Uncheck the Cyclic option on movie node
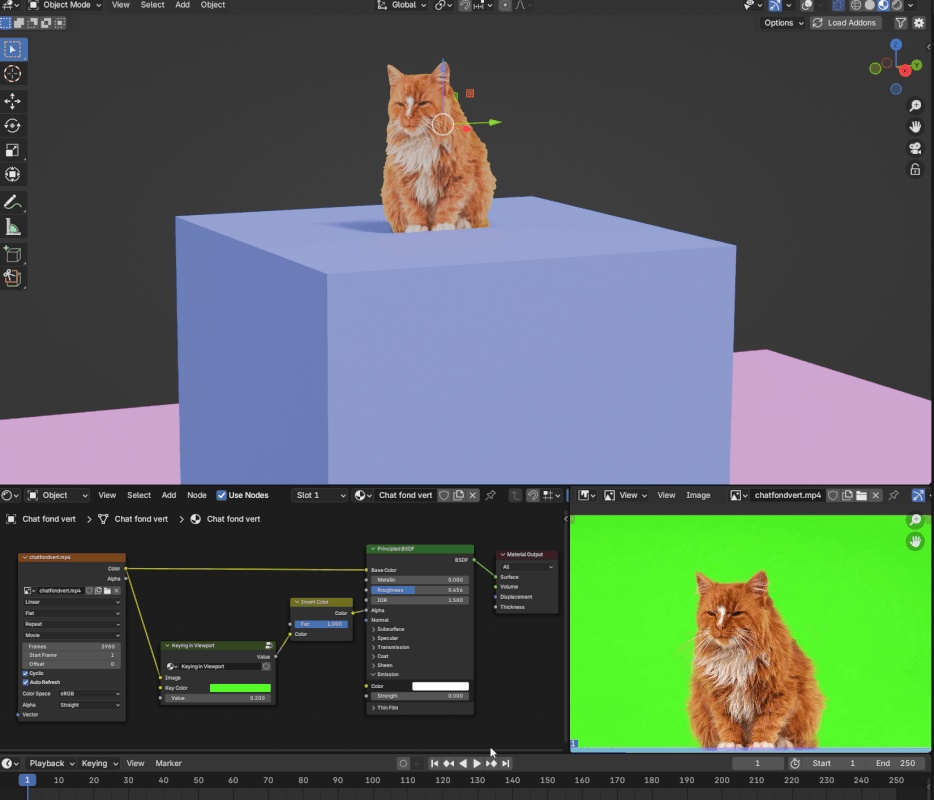This screenshot has width=934, height=800. point(26,673)
